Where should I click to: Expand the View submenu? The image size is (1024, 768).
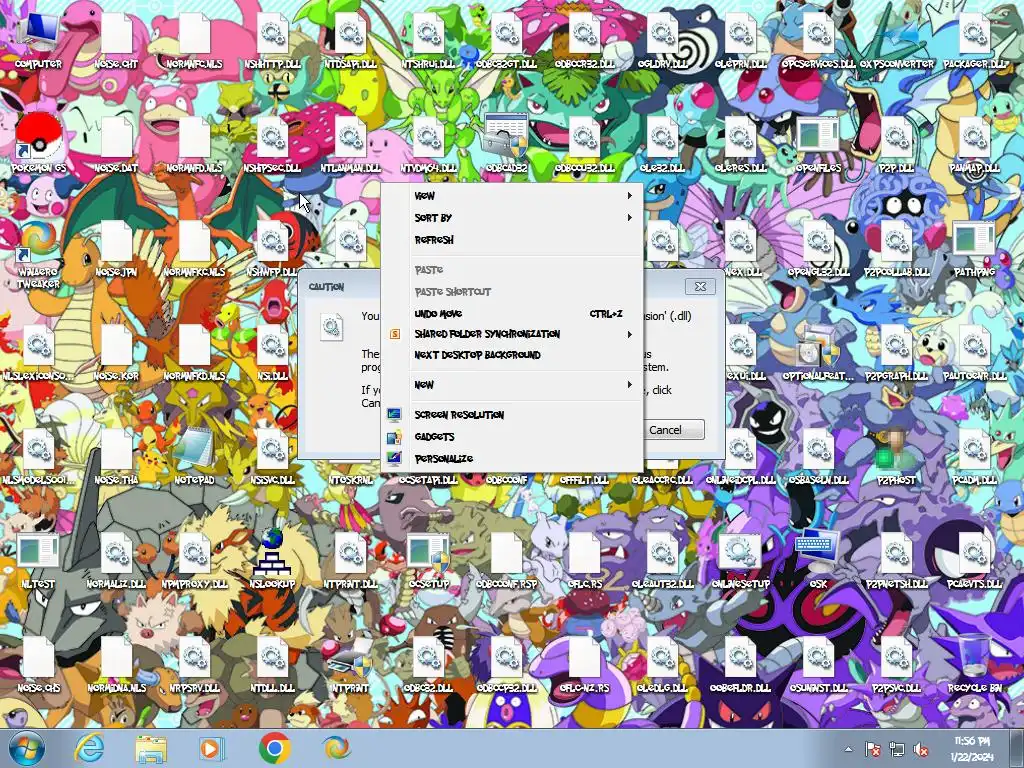(x=512, y=196)
